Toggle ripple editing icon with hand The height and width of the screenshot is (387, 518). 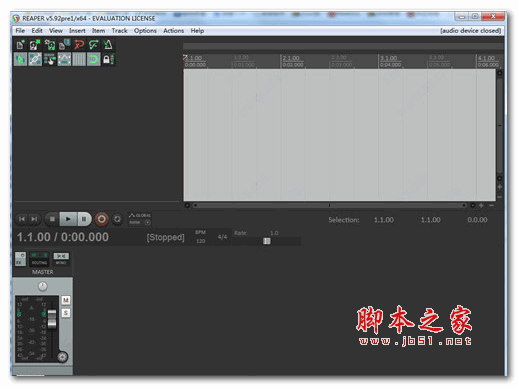tap(49, 60)
